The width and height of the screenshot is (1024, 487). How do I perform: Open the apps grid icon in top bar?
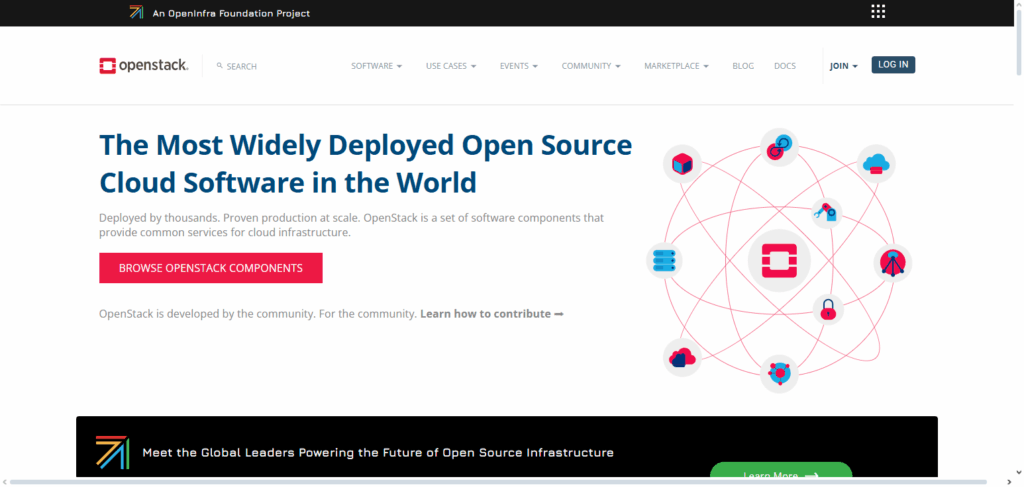[x=878, y=12]
